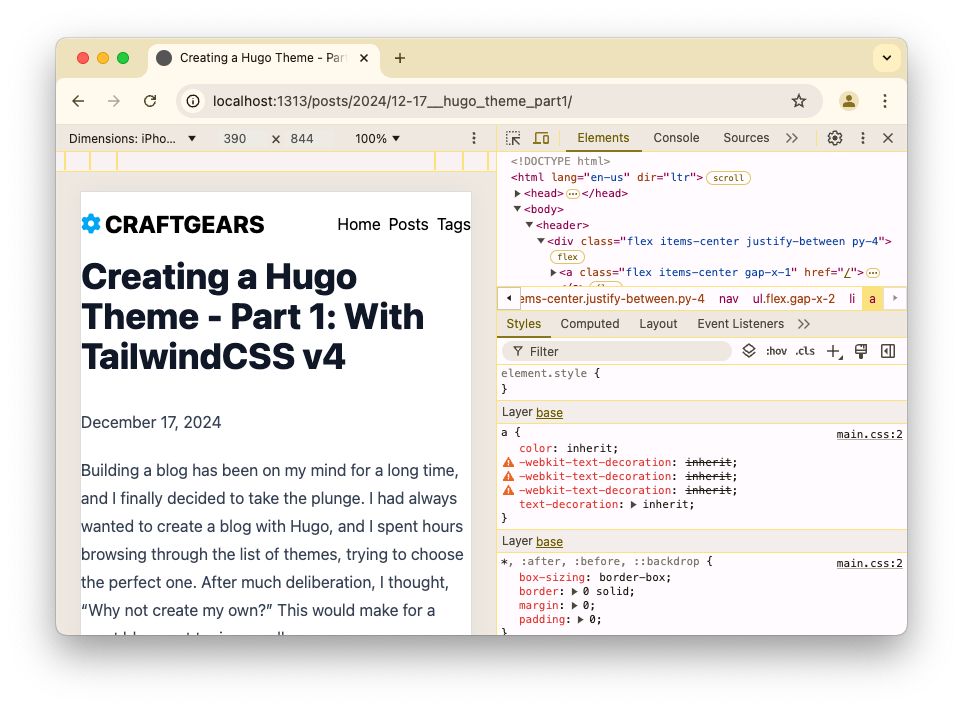Screen dimensions: 963x709
Task: Switch to the Elements panel tab
Action: pos(602,138)
